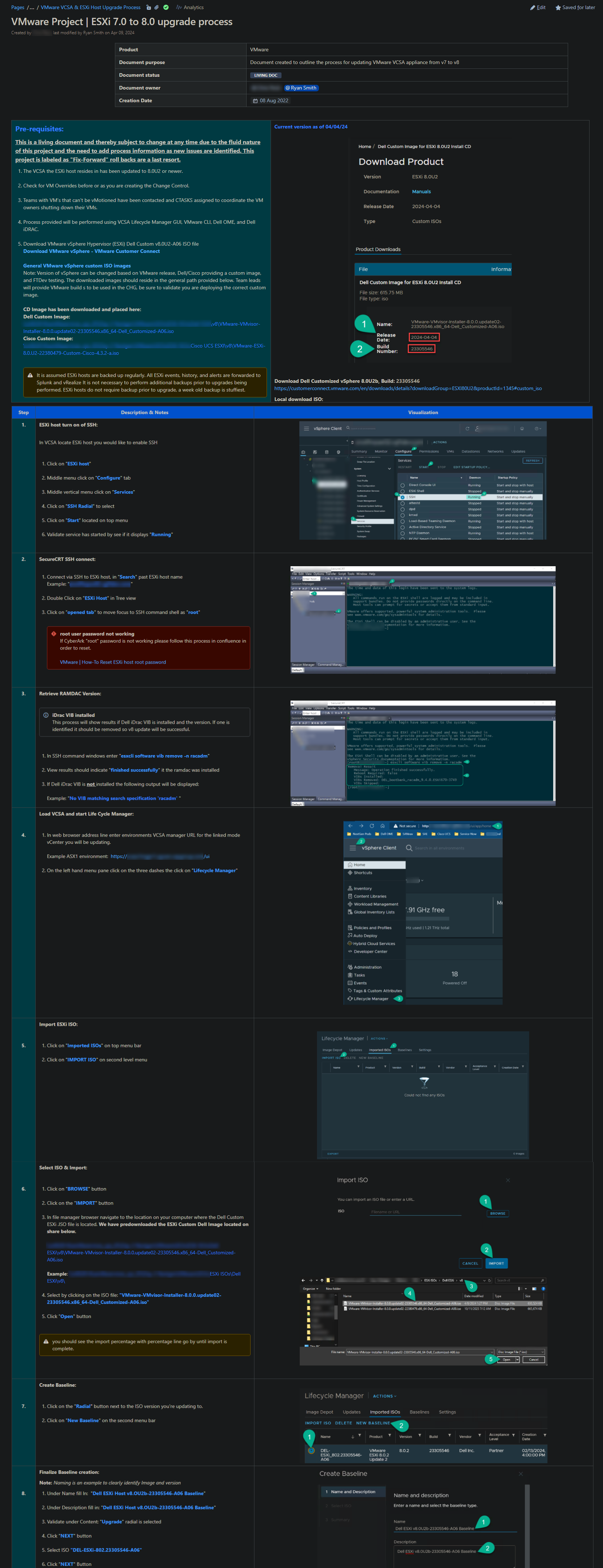Open the ASX1 environment VCSA URL link

click(x=160, y=857)
